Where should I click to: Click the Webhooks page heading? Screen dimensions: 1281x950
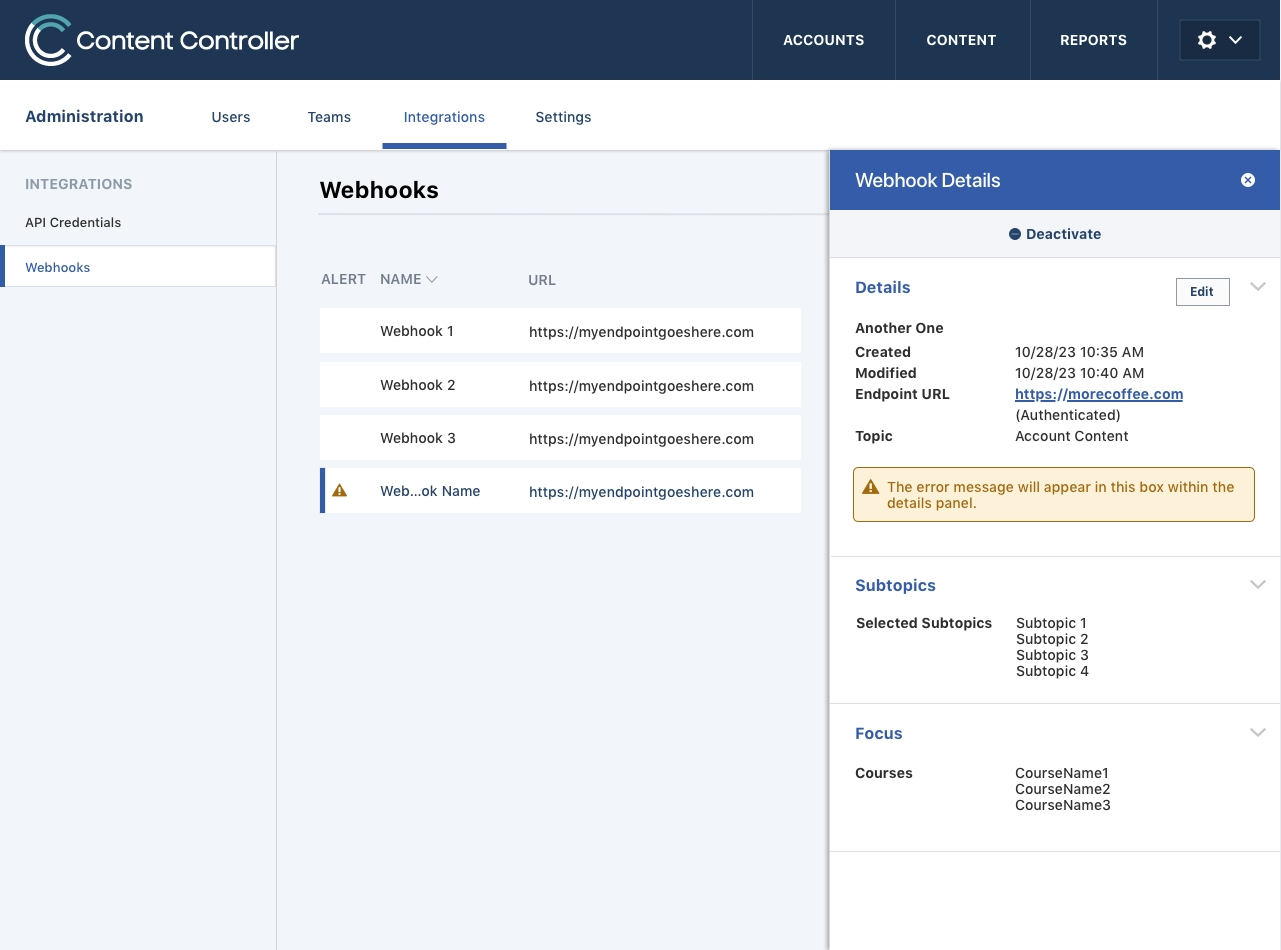tap(379, 190)
